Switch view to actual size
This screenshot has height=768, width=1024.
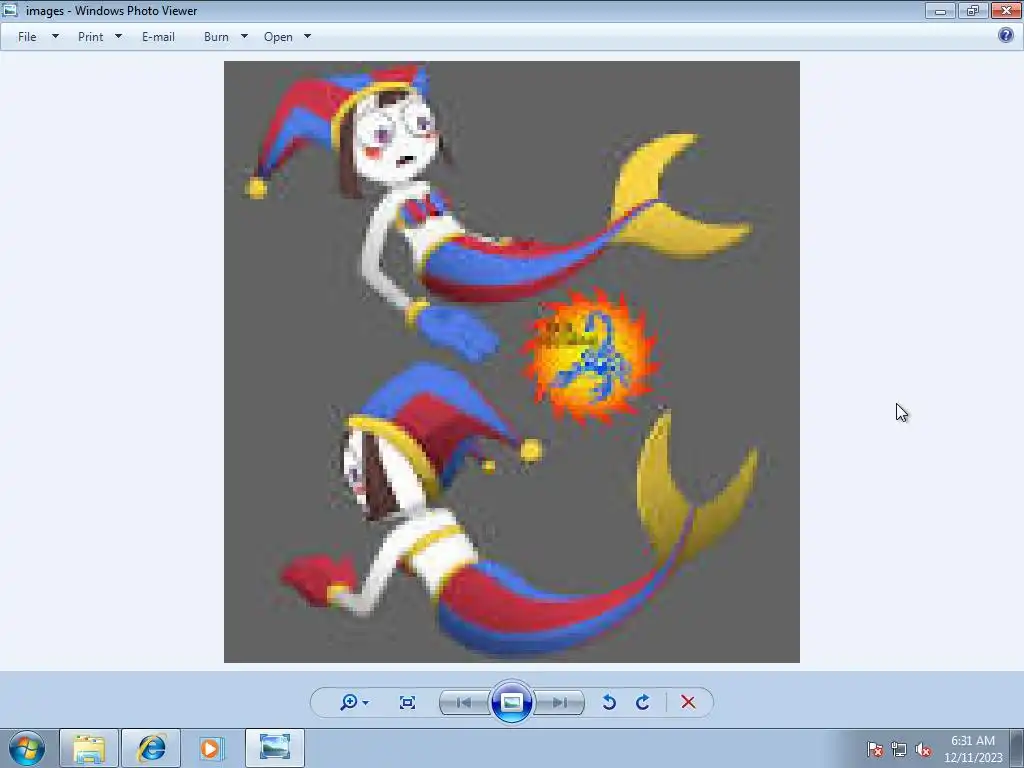[408, 702]
